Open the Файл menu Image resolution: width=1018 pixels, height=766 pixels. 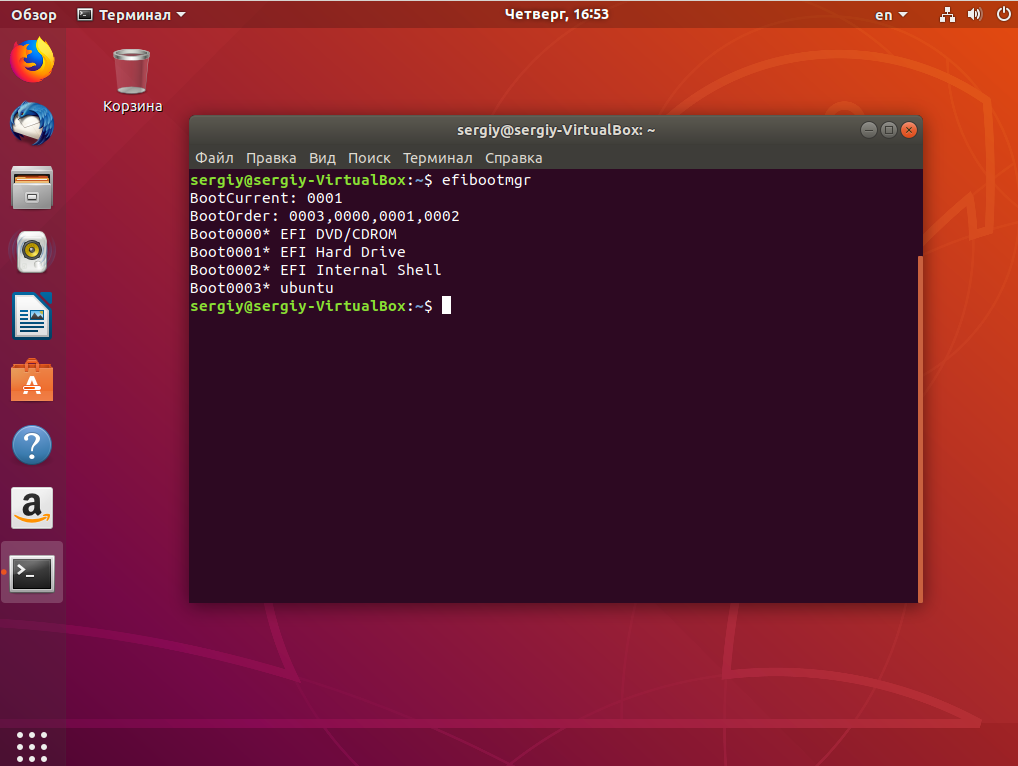pos(214,158)
